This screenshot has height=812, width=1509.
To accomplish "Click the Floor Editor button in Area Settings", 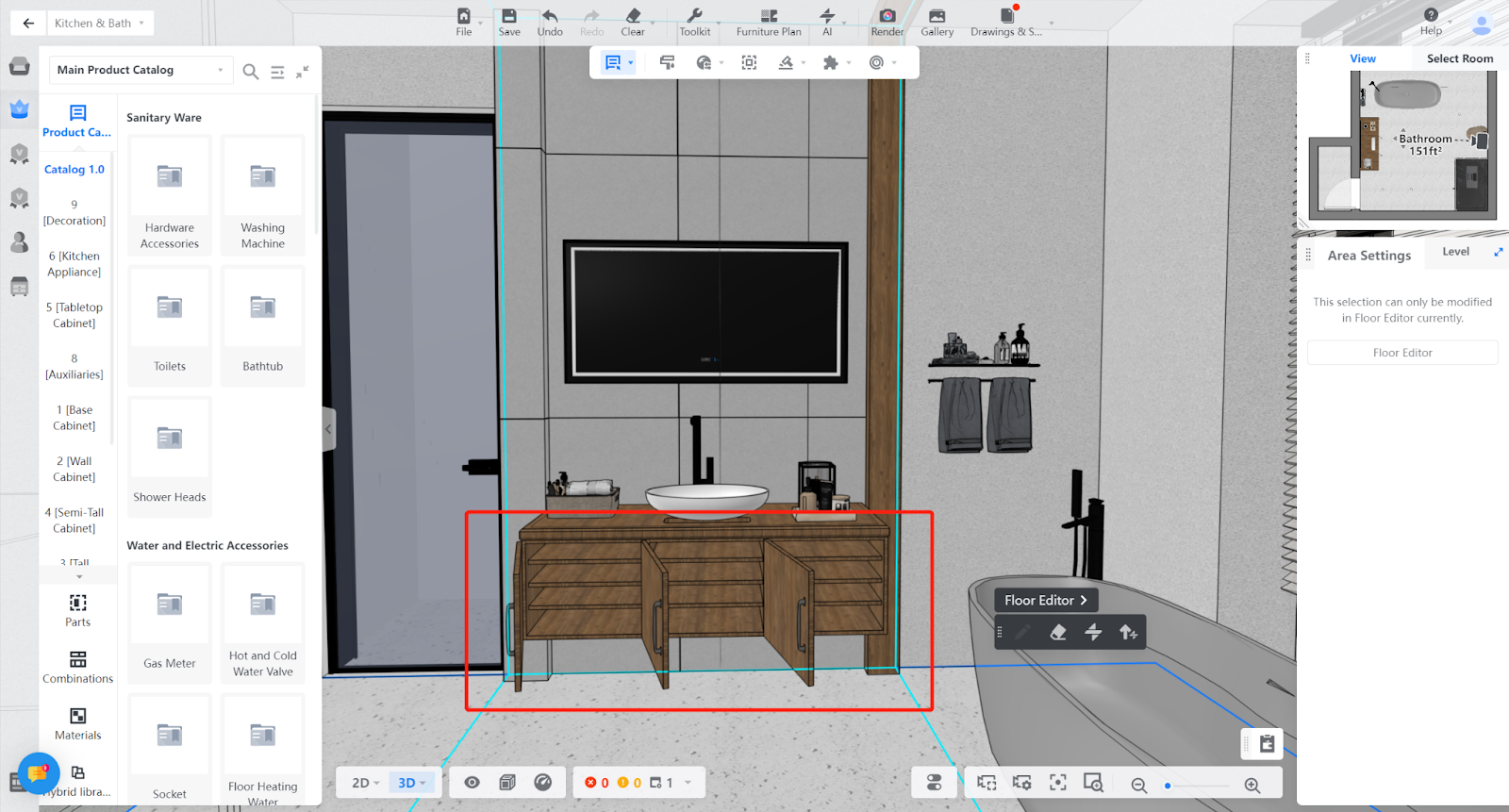I will click(1402, 353).
